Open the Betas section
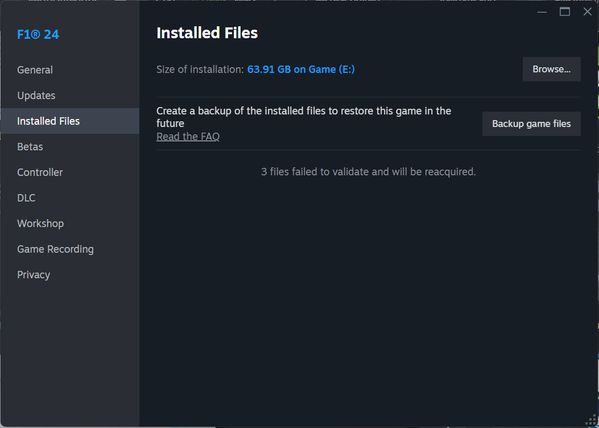The image size is (599, 428). 70,147
